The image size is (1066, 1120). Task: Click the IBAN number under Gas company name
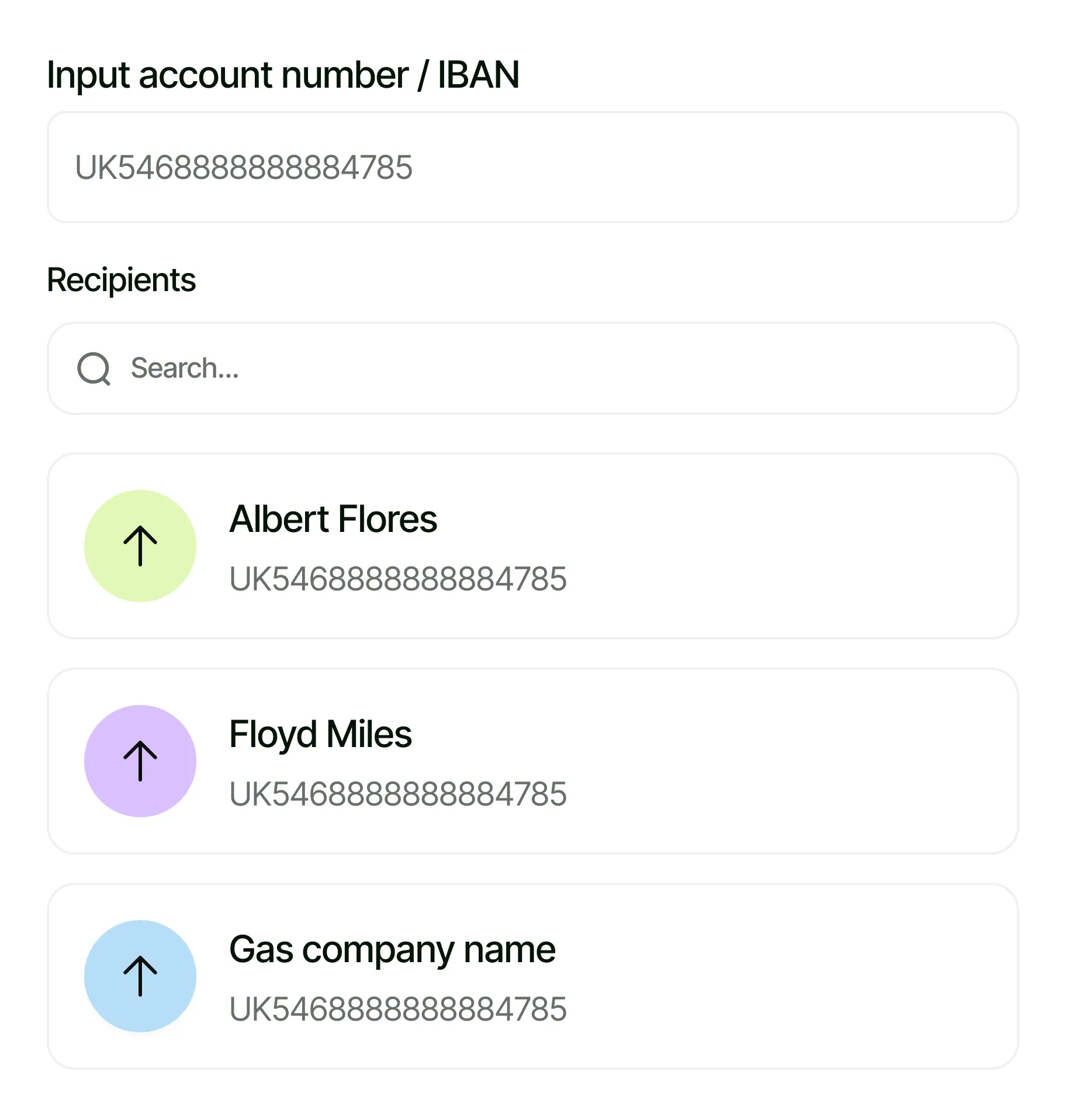[398, 1010]
